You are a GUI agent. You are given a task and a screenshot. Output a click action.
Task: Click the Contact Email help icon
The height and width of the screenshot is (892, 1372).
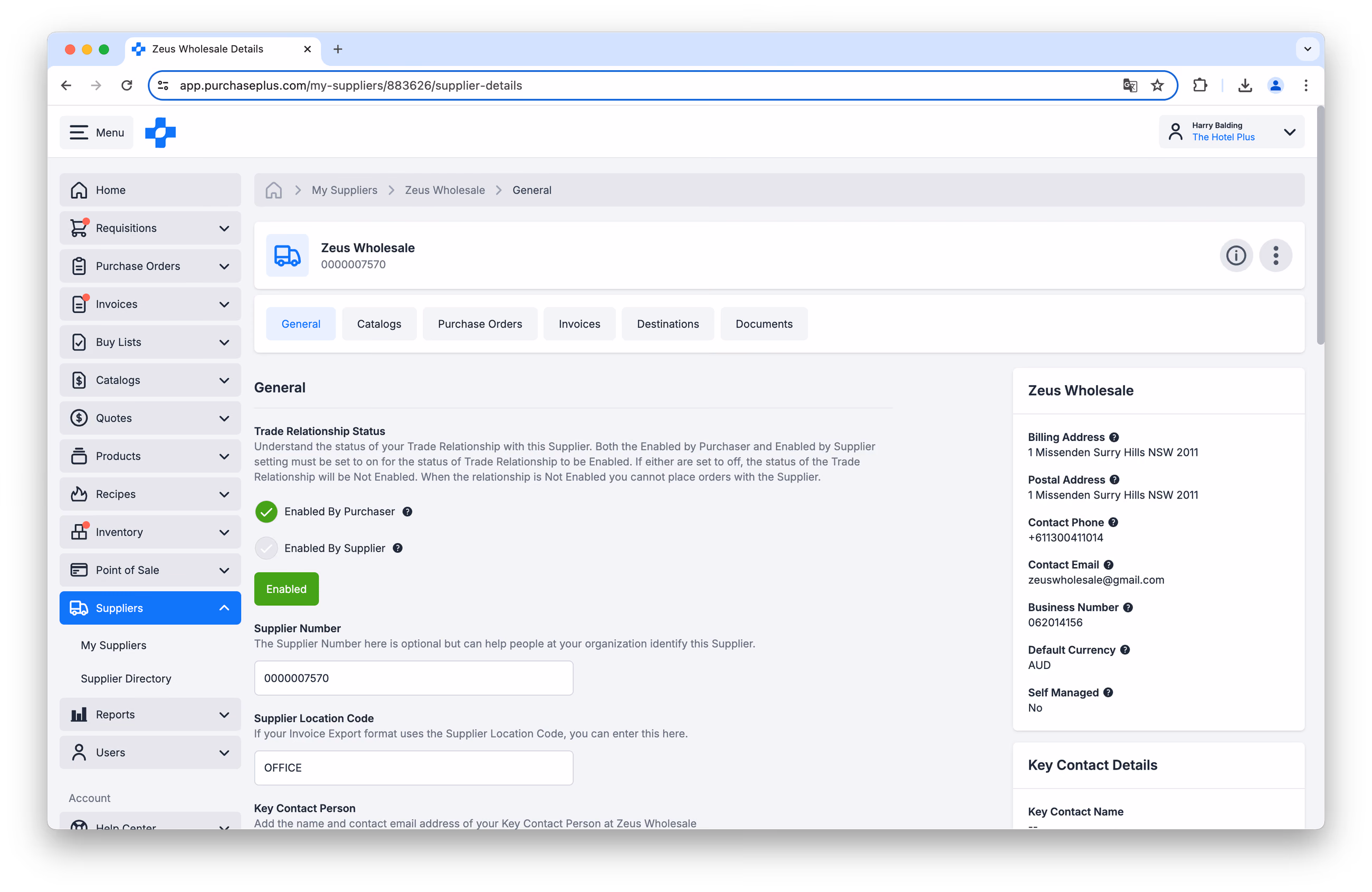point(1109,565)
